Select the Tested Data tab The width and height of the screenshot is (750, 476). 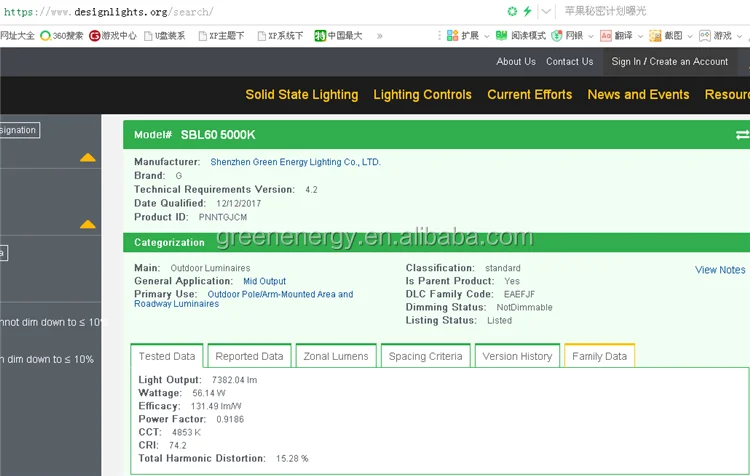[167, 356]
